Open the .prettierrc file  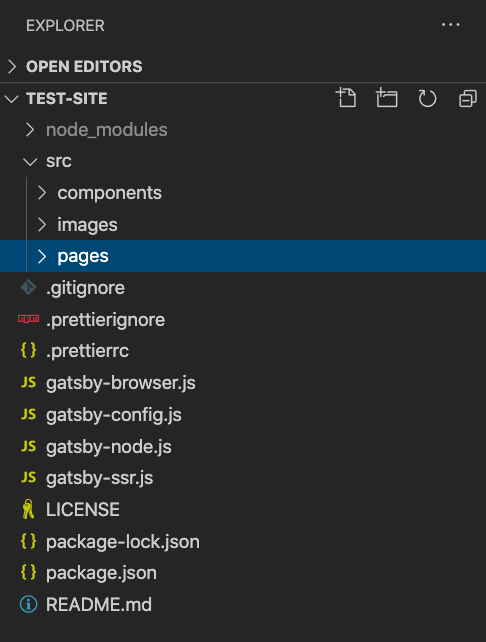[87, 351]
